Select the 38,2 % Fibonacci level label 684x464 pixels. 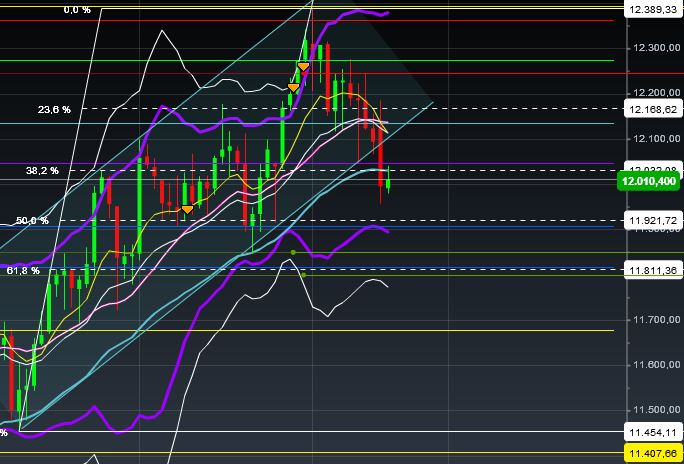click(42, 171)
